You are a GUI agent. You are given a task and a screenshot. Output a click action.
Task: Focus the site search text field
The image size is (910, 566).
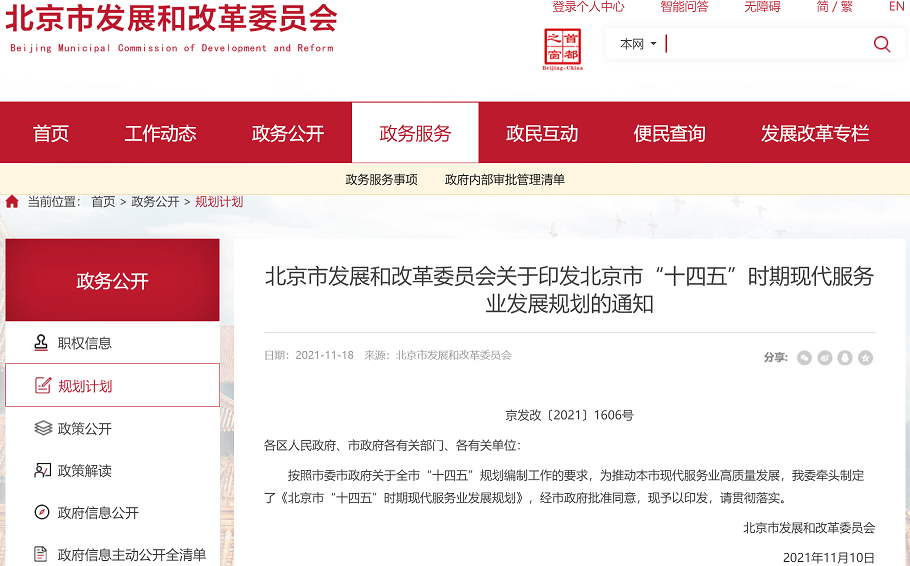766,44
